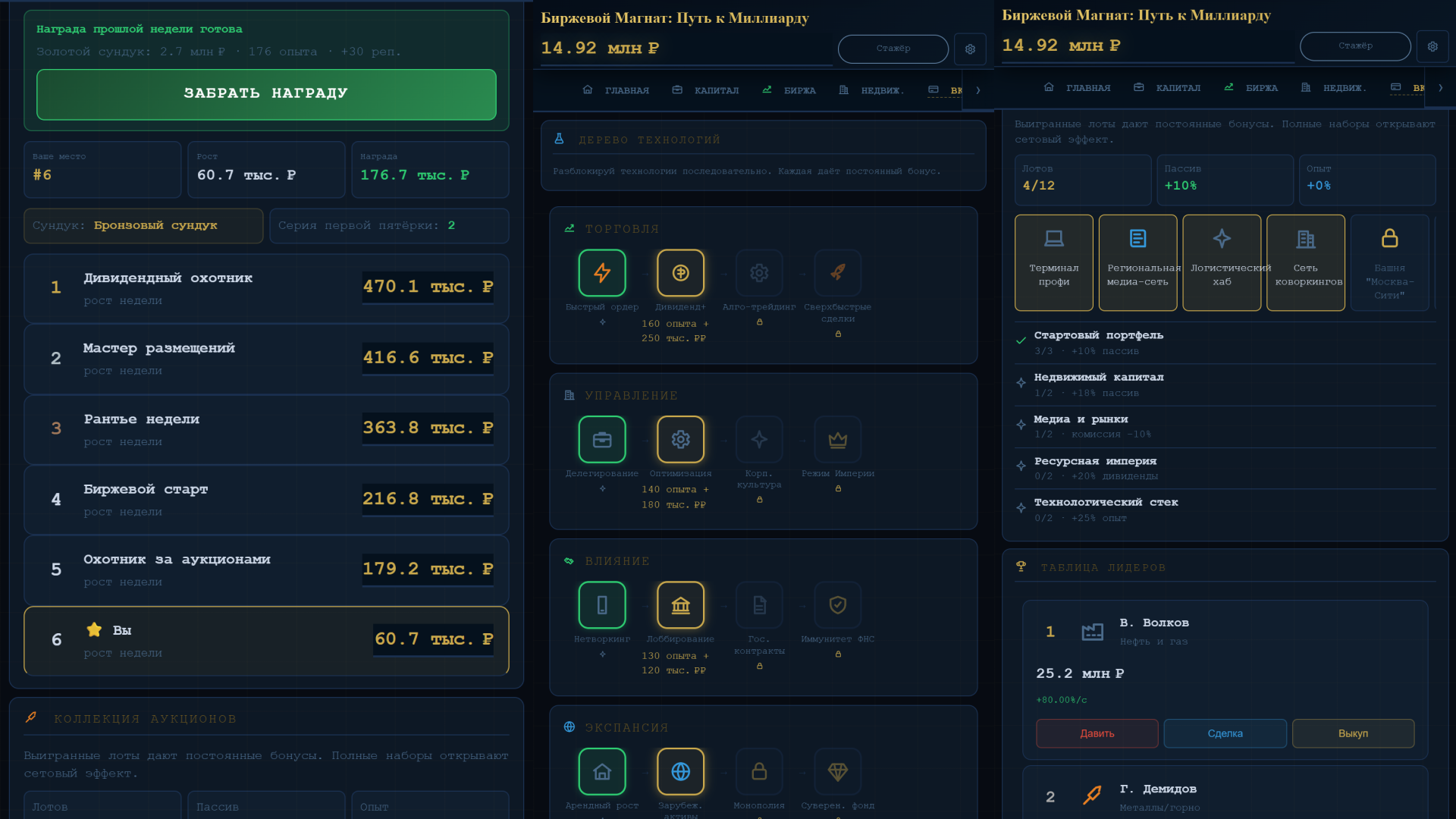Click the Стажёр rank button in right panel
The width and height of the screenshot is (1456, 819).
[x=1355, y=46]
